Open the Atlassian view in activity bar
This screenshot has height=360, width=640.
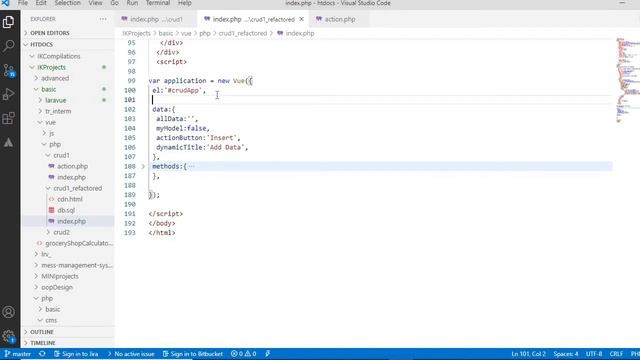tap(9, 142)
